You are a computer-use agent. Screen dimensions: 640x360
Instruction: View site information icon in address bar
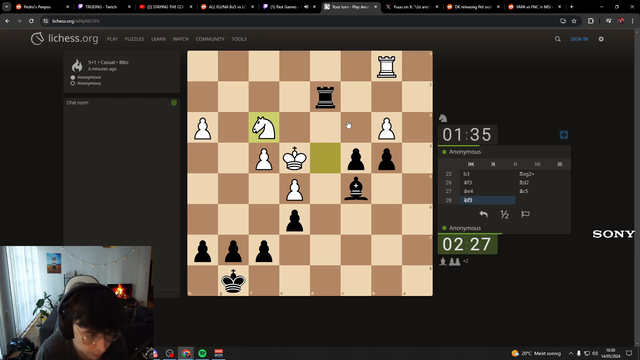[x=46, y=21]
